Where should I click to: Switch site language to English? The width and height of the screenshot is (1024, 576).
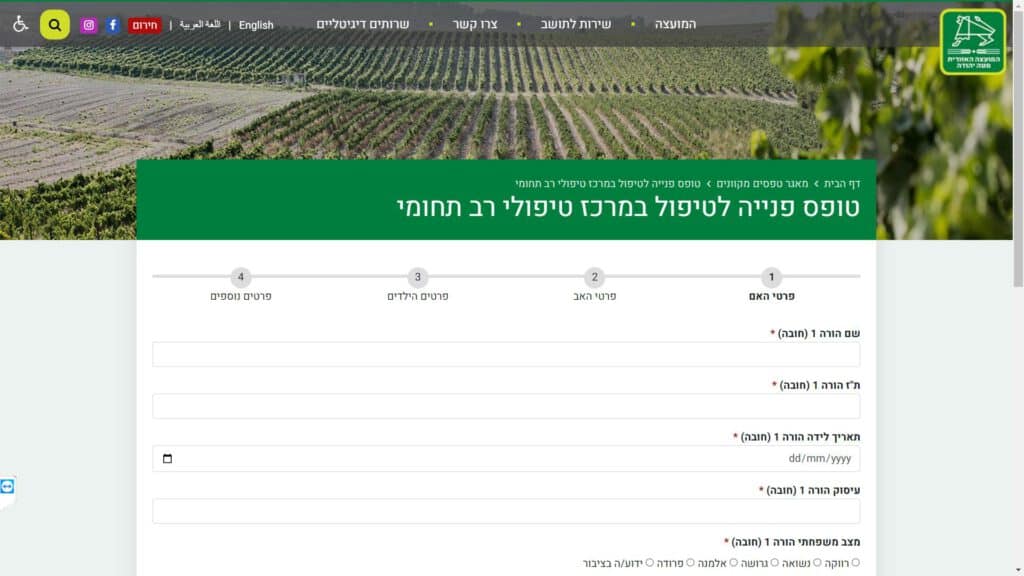point(256,25)
